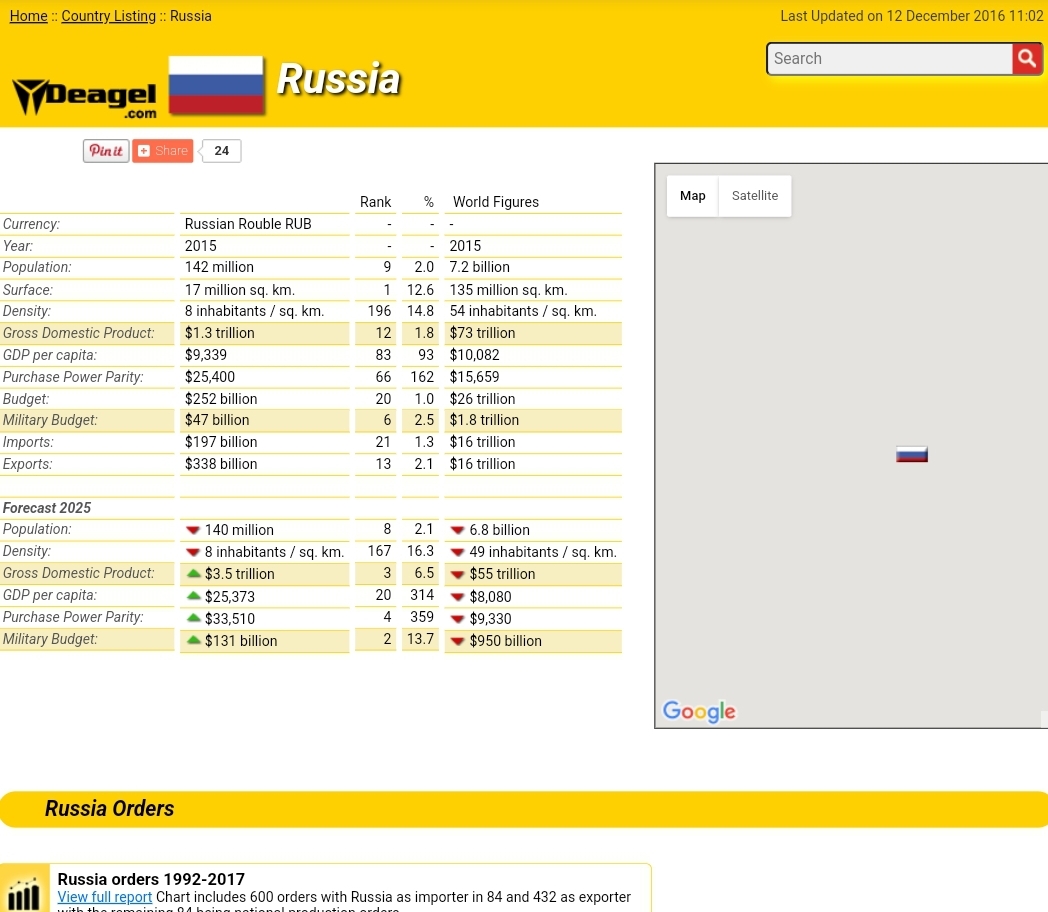
Task: Click the $25,373 forecast GDP per capita
Action: click(230, 597)
